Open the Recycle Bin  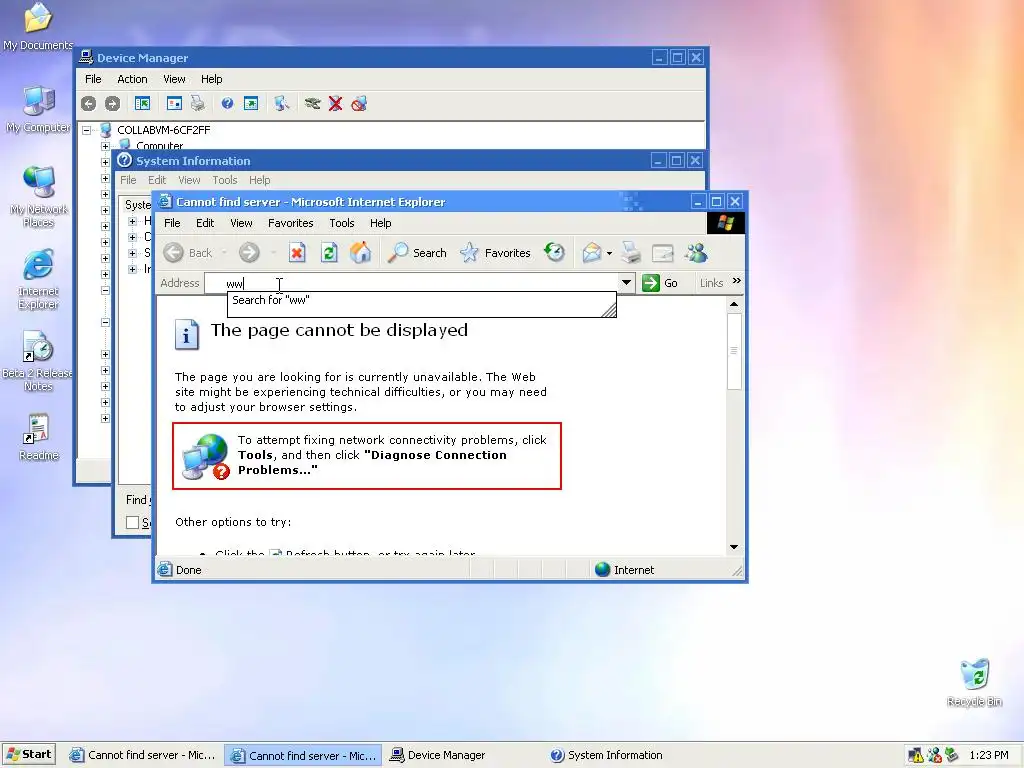(x=974, y=682)
